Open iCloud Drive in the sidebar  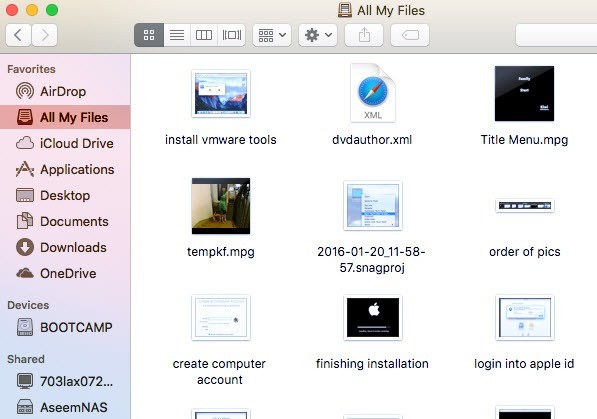pos(65,143)
